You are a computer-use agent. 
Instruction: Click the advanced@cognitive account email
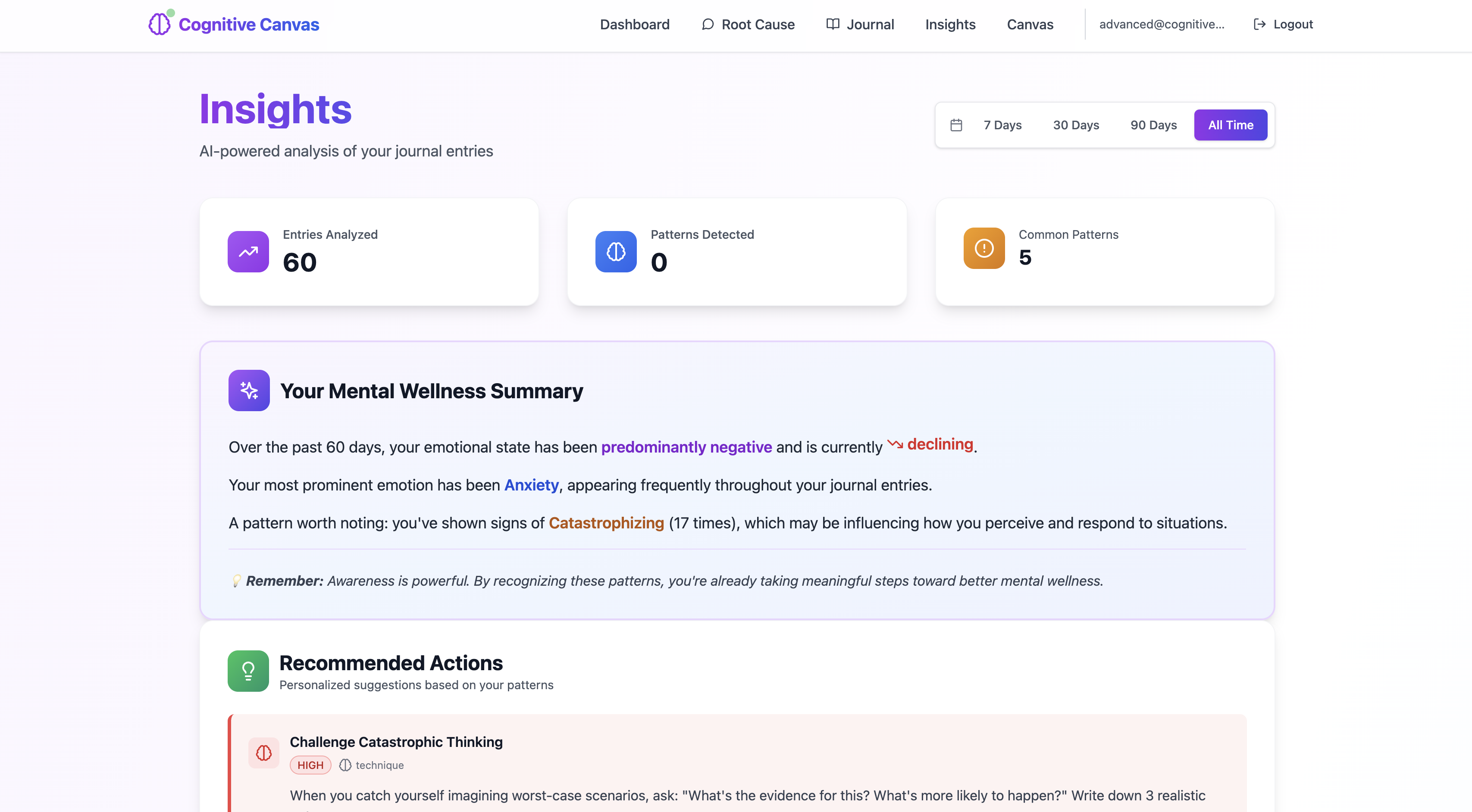1161,25
